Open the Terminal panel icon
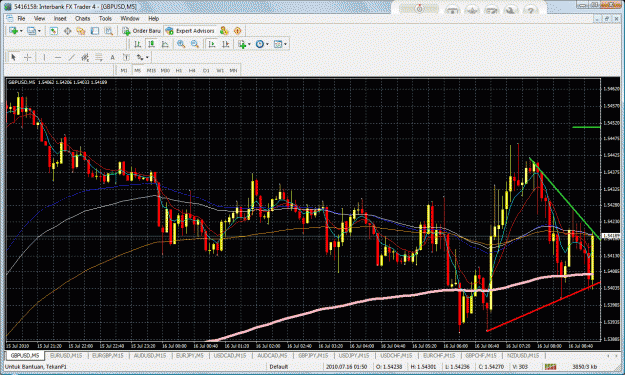Viewport: 625px width, 375px height. pos(94,31)
